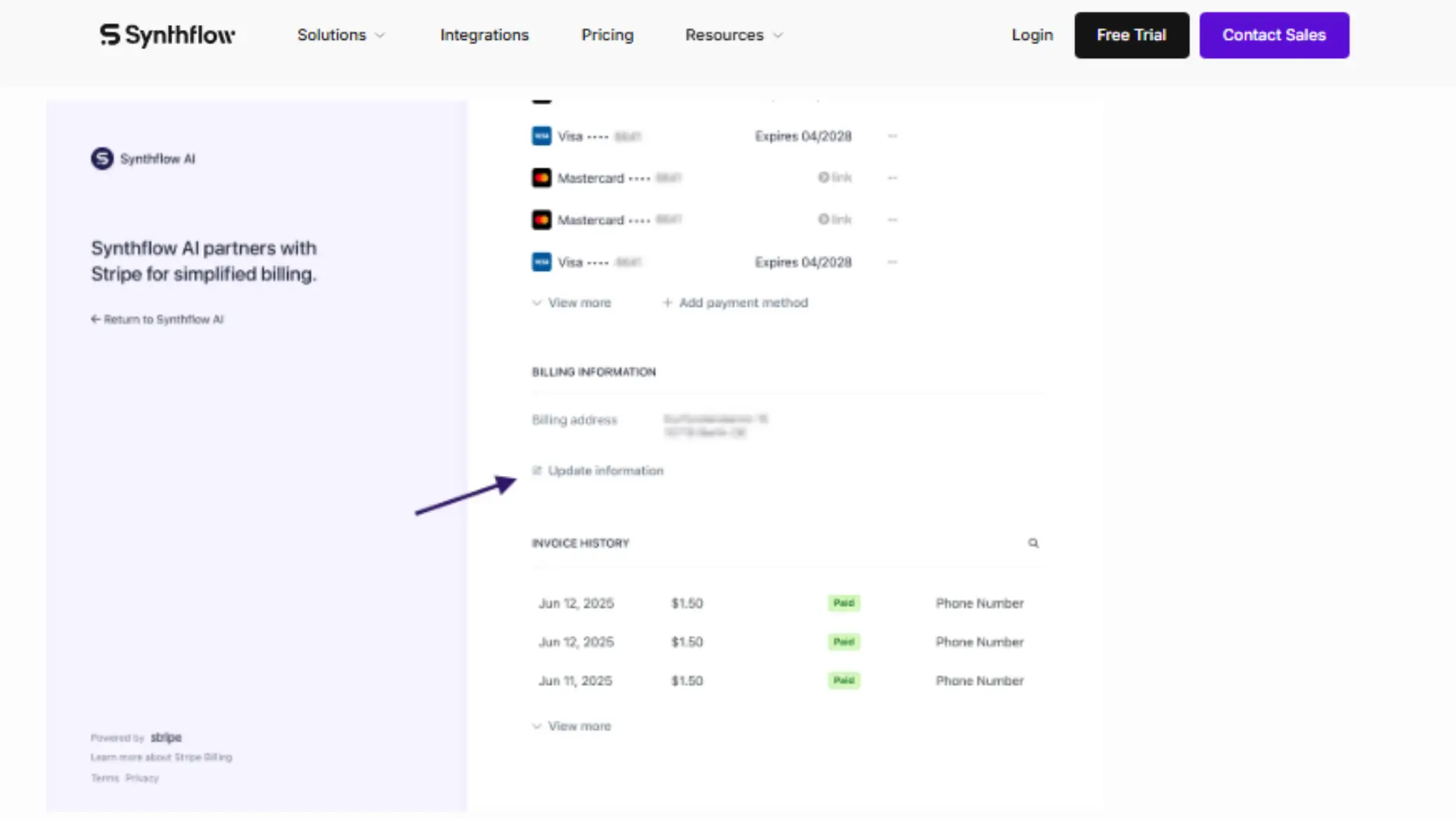Select the second Visa card icon

click(x=541, y=262)
